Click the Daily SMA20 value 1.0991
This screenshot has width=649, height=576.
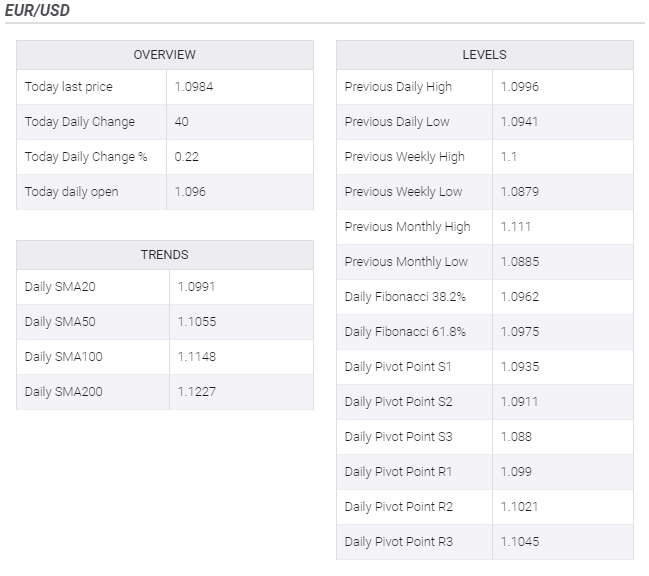(x=196, y=287)
